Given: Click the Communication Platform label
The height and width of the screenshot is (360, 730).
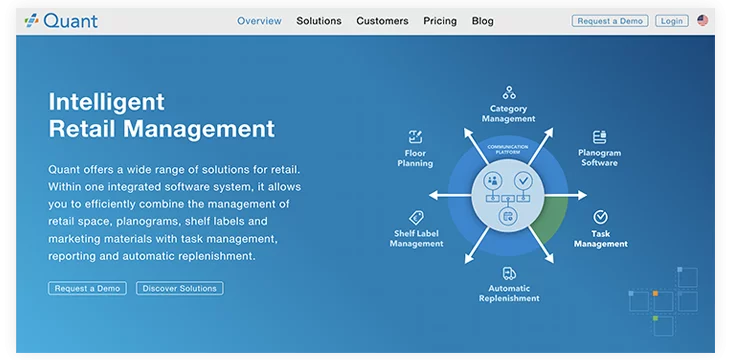Looking at the screenshot, I should [508, 149].
